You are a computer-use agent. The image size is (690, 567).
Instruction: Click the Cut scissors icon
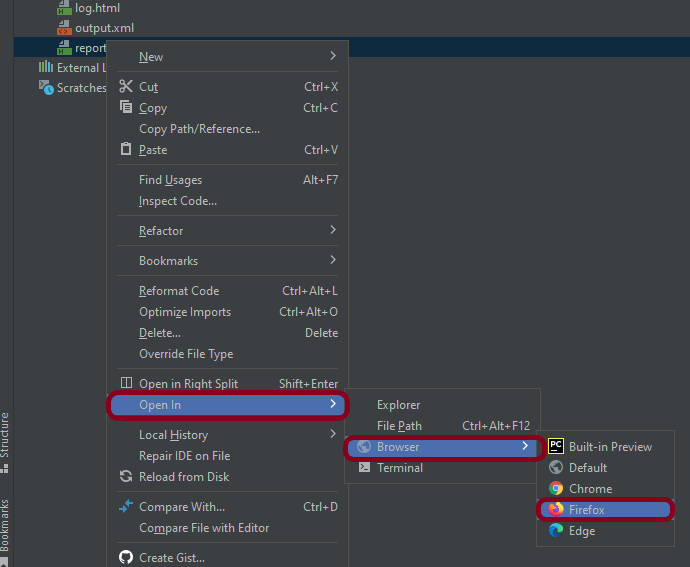click(x=126, y=87)
